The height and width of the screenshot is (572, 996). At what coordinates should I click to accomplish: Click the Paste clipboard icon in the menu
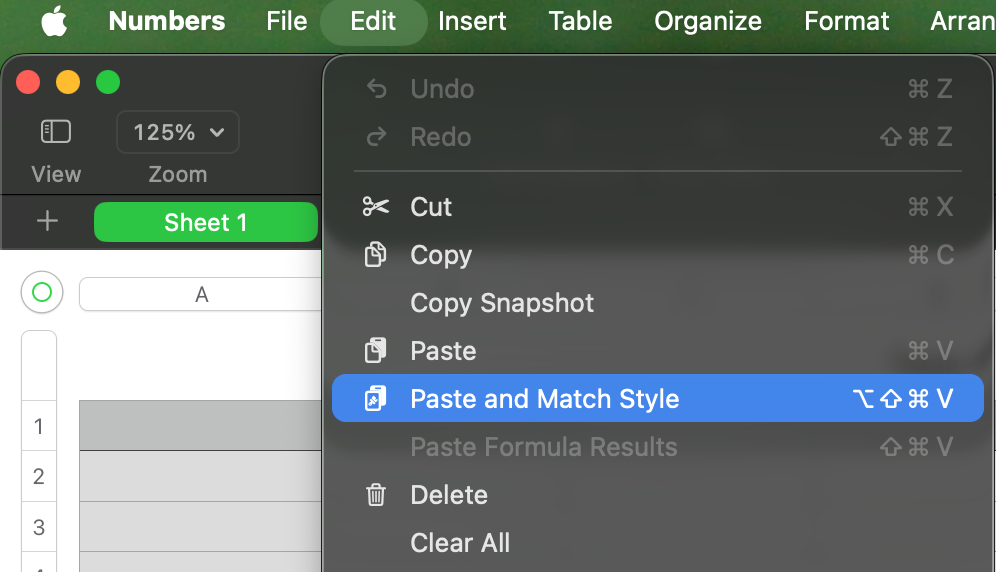coord(376,351)
